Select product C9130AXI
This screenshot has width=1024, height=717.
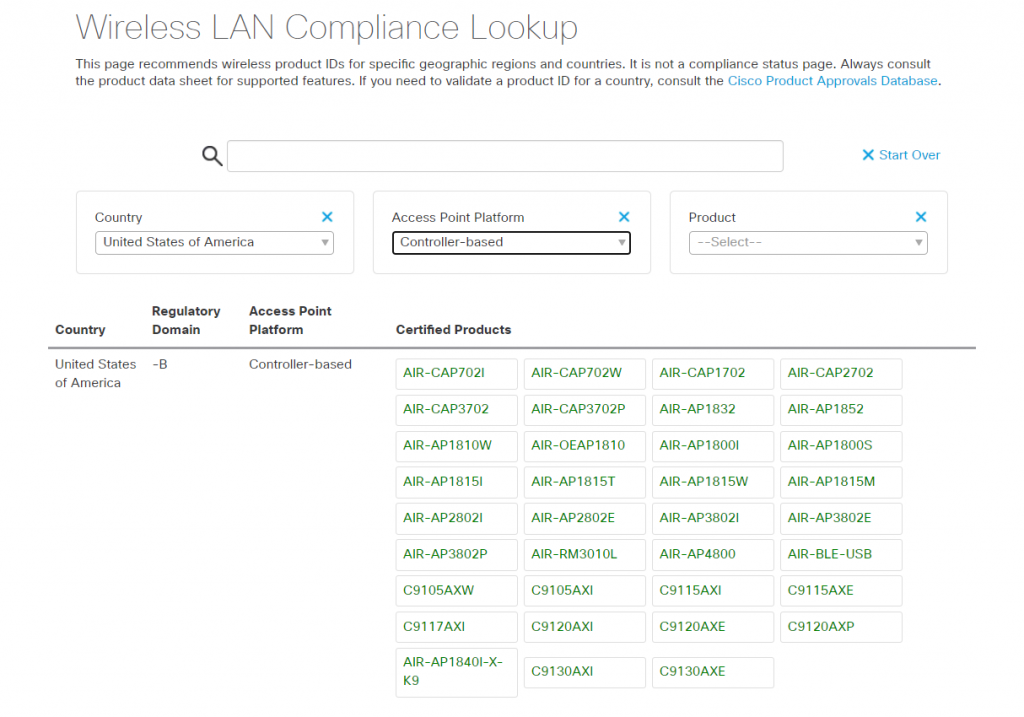[584, 673]
